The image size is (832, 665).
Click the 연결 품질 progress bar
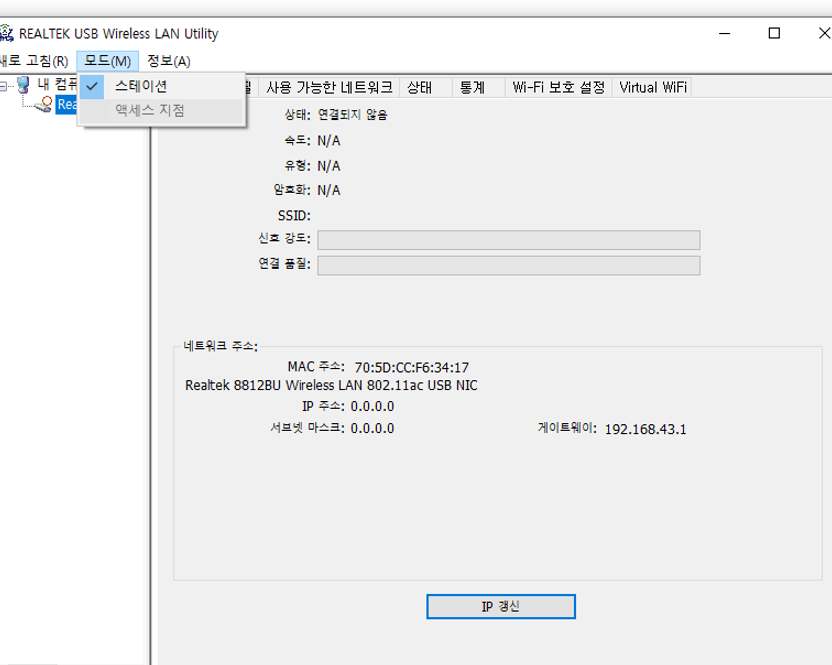point(509,265)
